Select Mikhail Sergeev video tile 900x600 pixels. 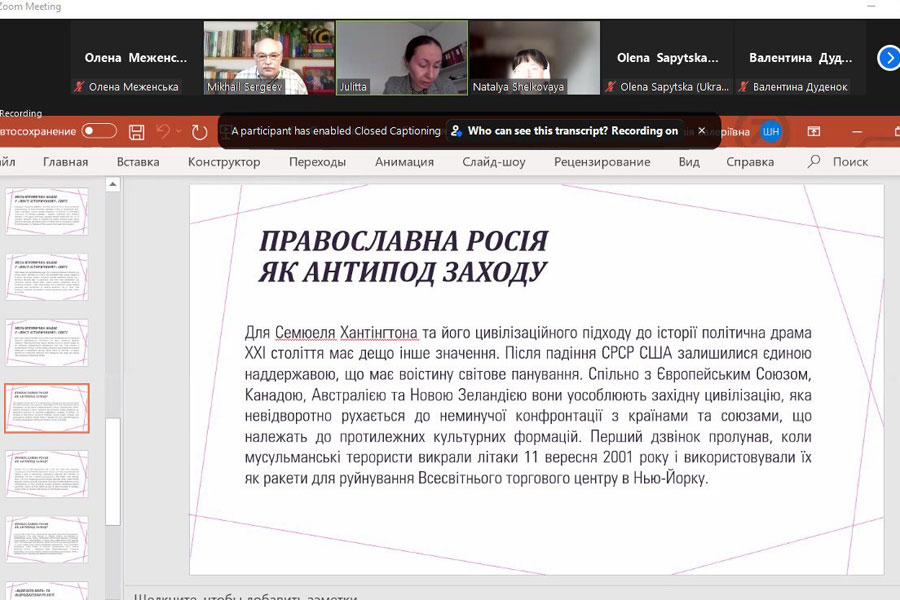[x=269, y=57]
